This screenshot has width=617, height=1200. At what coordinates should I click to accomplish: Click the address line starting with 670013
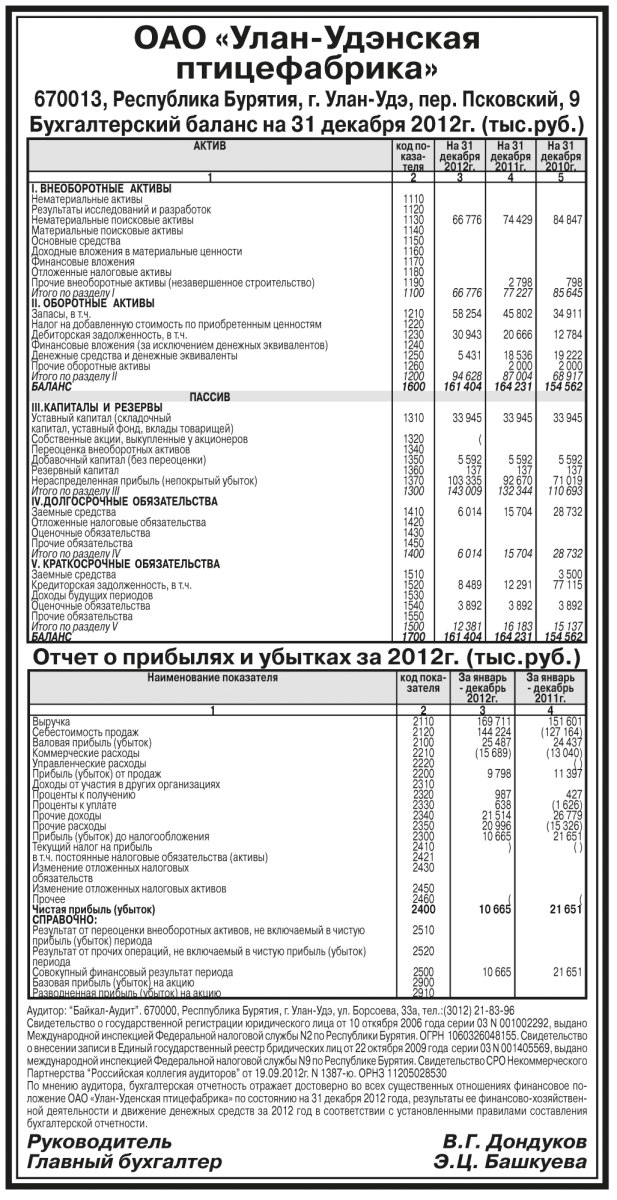[x=308, y=100]
